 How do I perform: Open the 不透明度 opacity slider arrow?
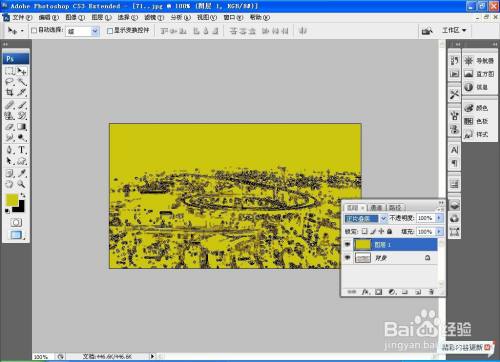tap(439, 218)
